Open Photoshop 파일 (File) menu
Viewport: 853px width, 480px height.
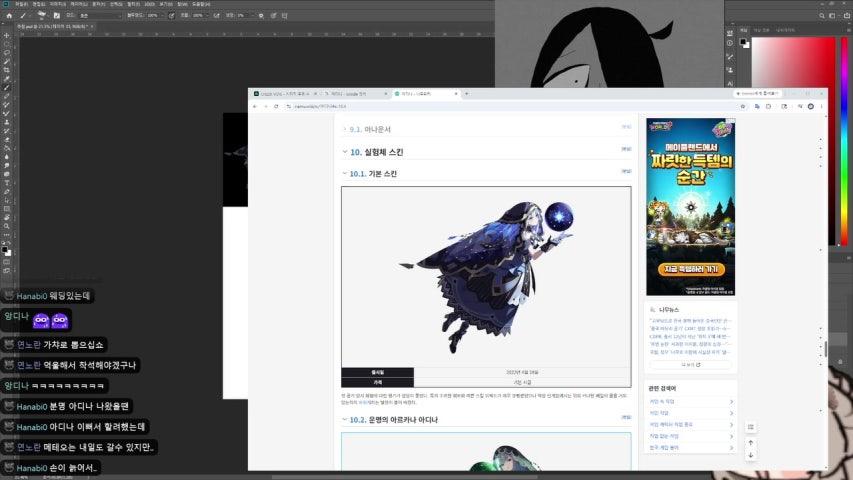point(21,4)
